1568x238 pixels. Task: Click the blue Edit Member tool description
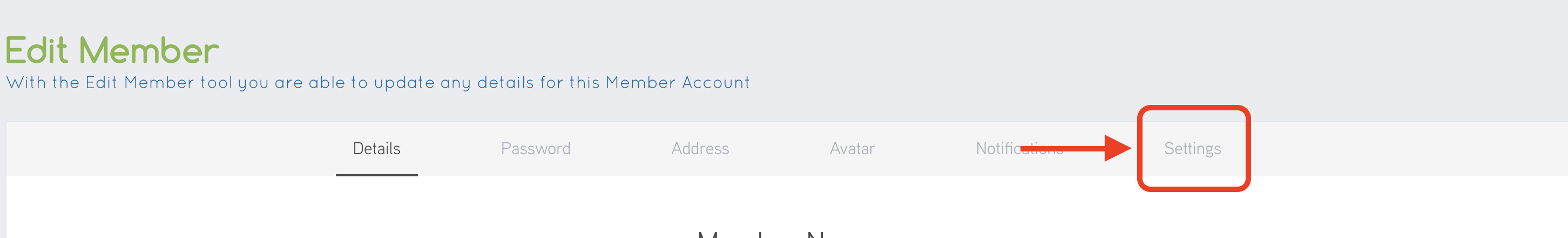pyautogui.click(x=377, y=83)
